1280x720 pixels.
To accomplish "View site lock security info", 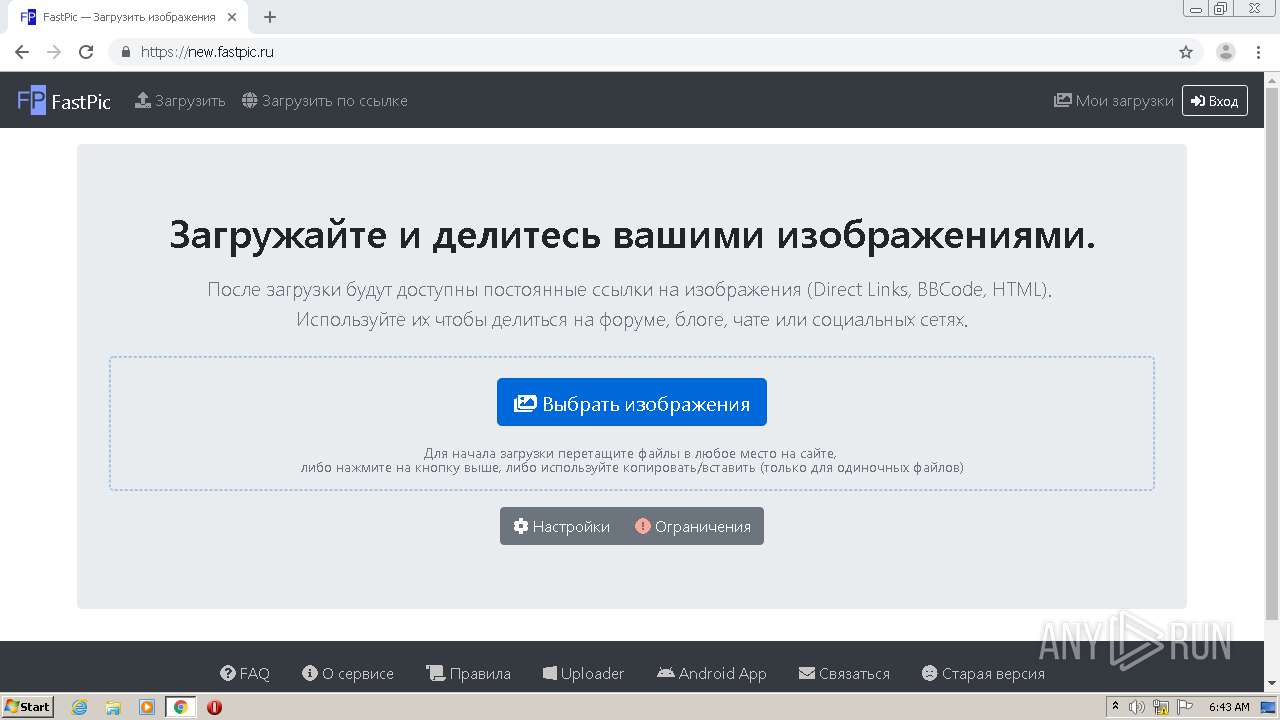I will click(126, 52).
